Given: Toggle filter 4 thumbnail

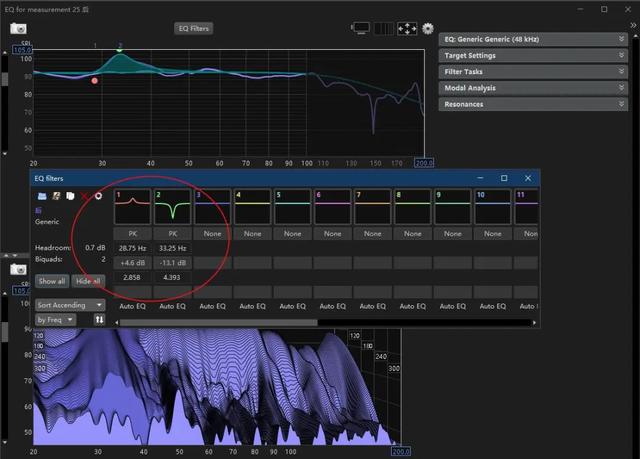Looking at the screenshot, I should click(252, 206).
